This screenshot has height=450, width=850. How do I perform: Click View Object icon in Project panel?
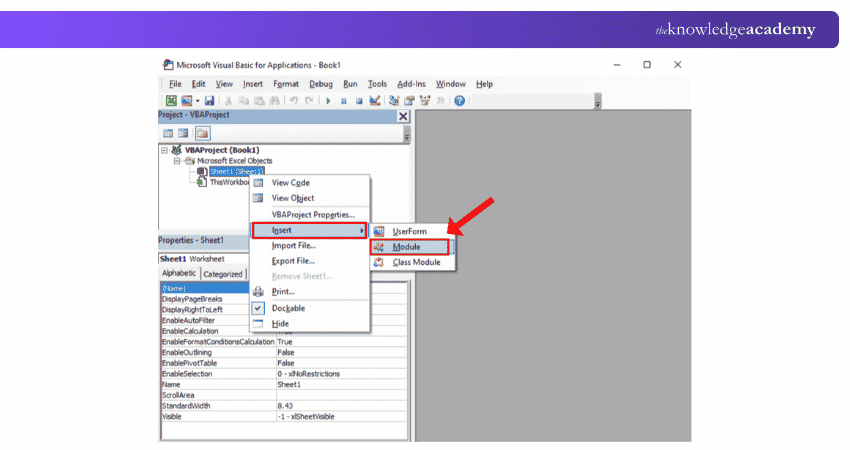click(x=183, y=133)
